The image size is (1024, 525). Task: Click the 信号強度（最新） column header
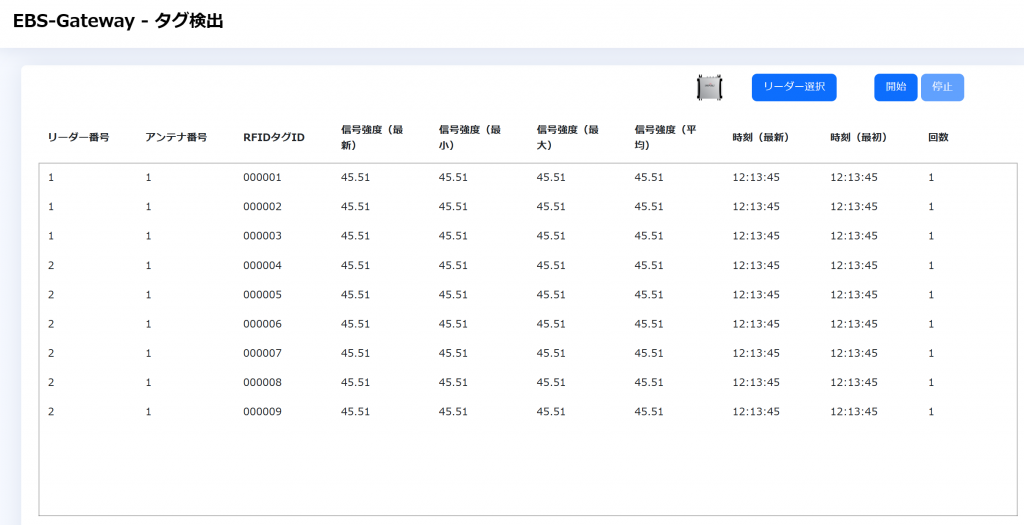pos(372,137)
